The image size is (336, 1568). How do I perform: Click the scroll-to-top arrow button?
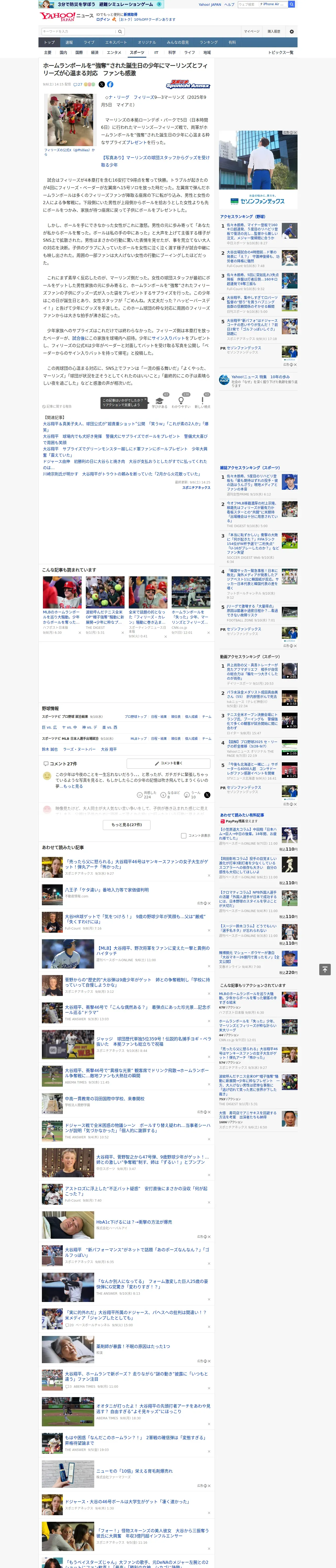325,969
